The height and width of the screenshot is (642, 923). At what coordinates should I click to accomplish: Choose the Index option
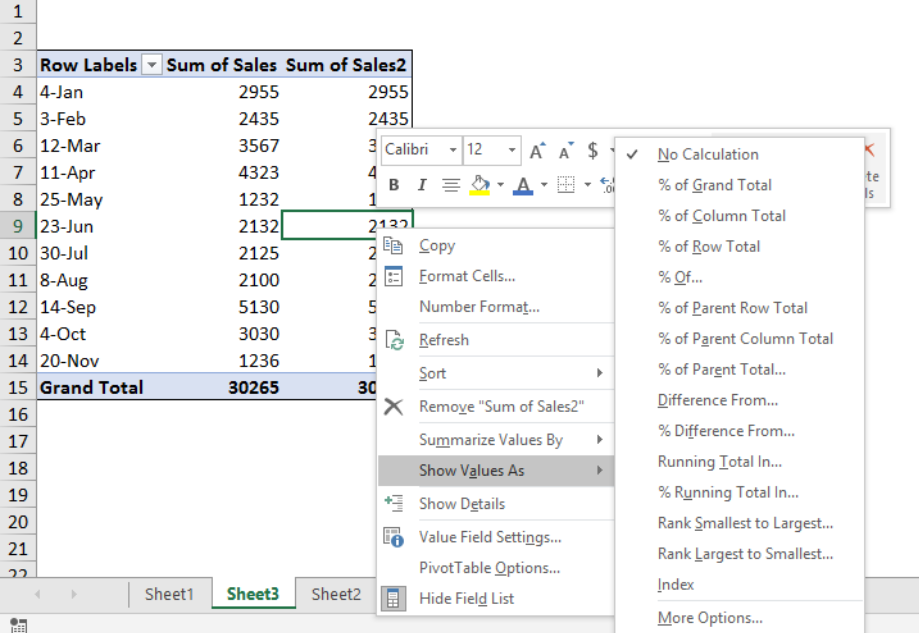(x=739, y=584)
